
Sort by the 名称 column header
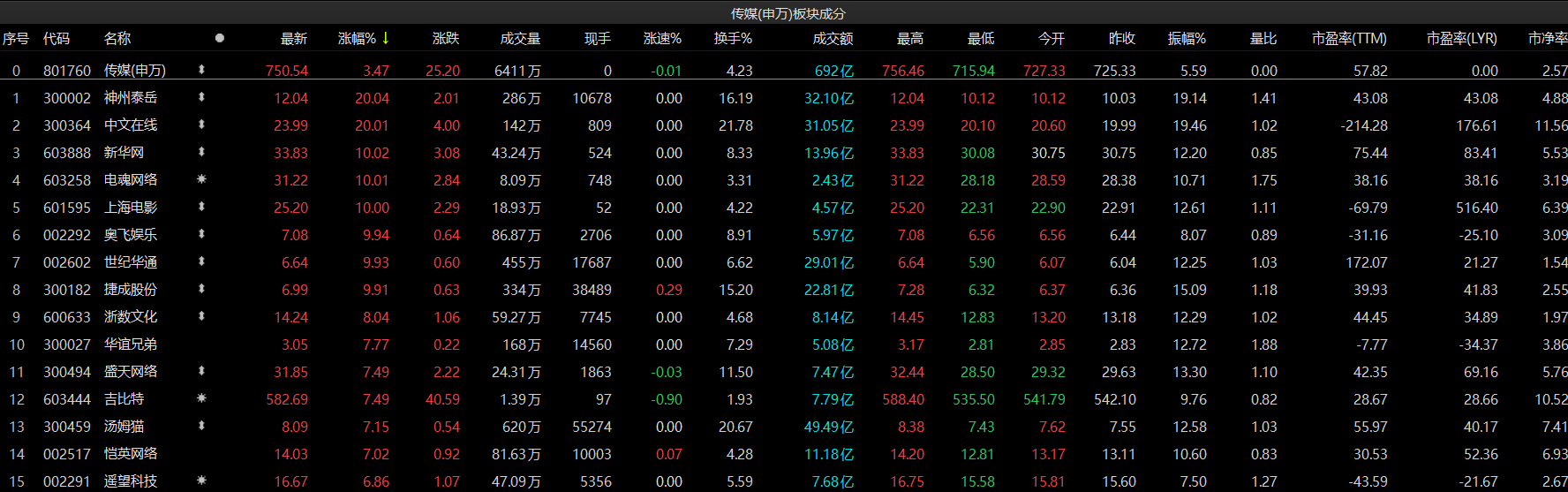tap(117, 39)
